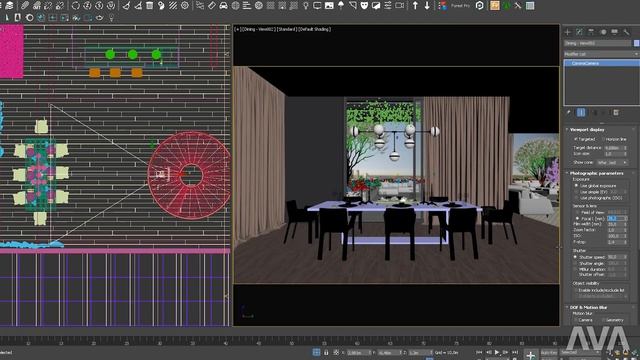Open the [+] viewport general menu
Image resolution: width=640 pixels, height=360 pixels.
[x=237, y=29]
